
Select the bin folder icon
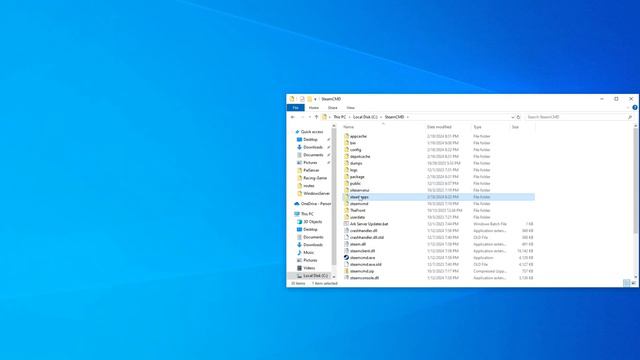346,143
